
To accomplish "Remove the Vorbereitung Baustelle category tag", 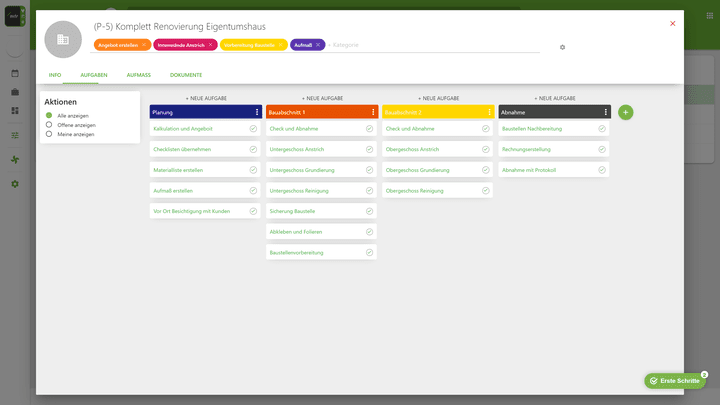I will click(280, 45).
